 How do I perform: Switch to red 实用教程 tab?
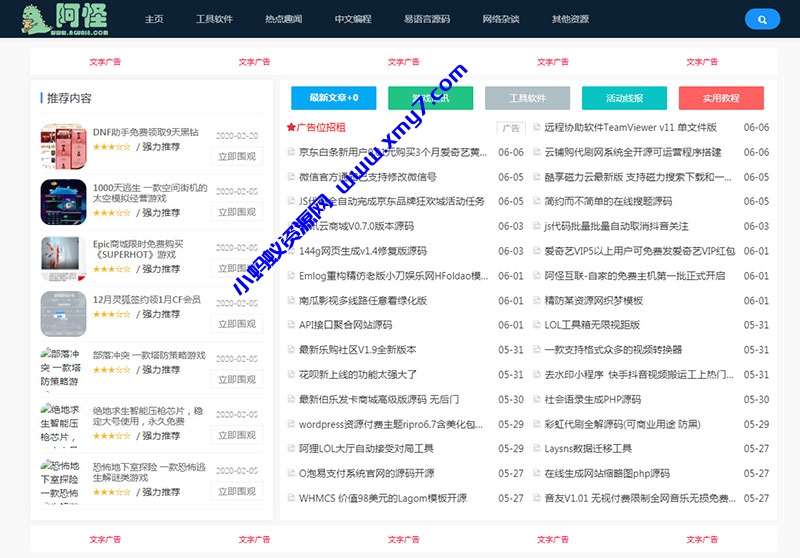[x=721, y=98]
